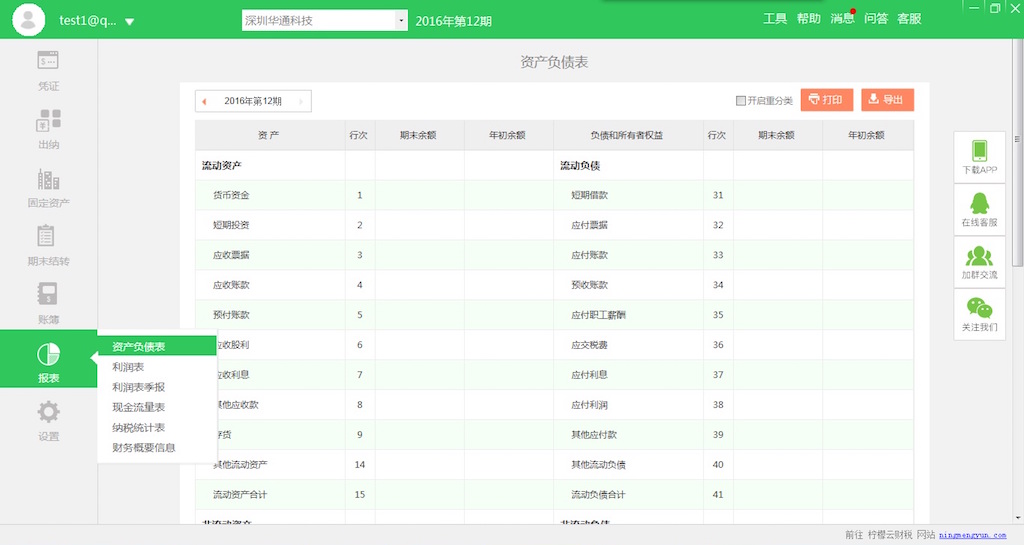This screenshot has width=1024, height=545.
Task: Click the 流动资产合计 row label
Action: 240,495
